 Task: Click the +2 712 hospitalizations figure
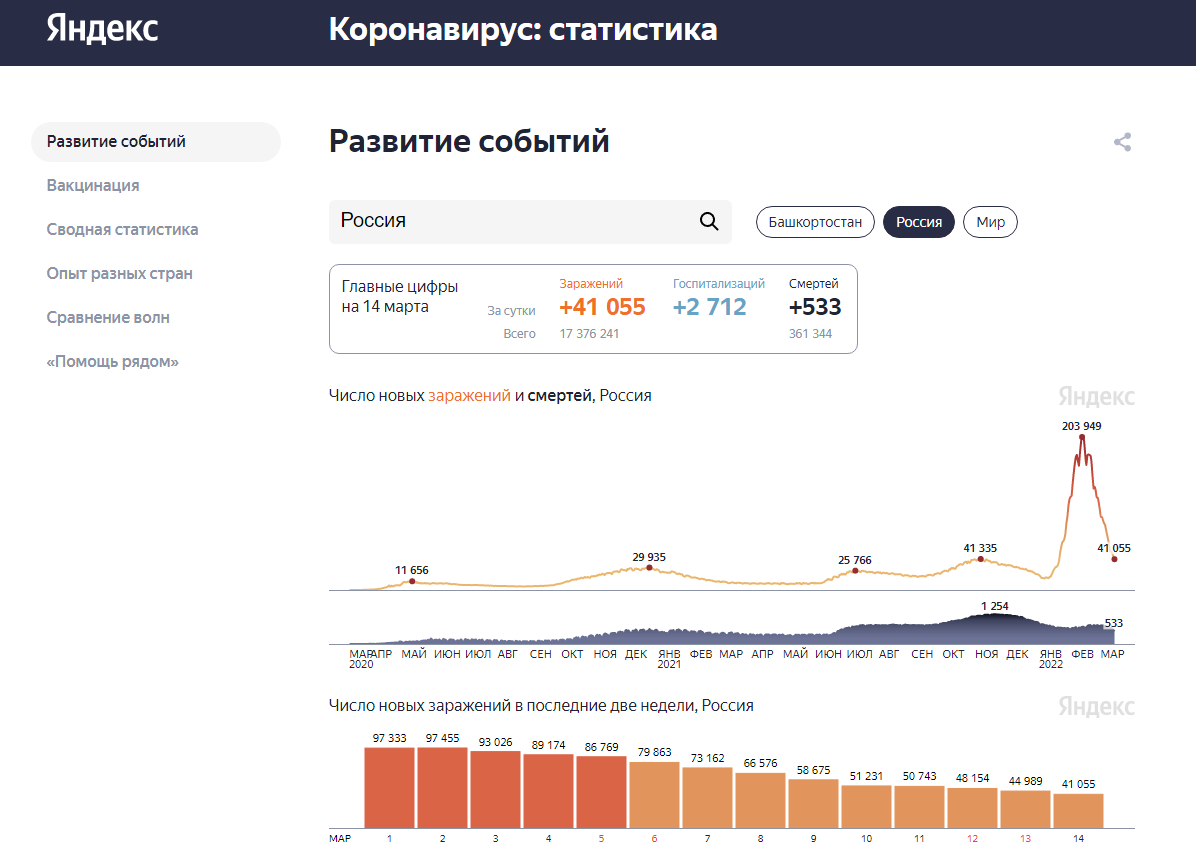tap(709, 307)
